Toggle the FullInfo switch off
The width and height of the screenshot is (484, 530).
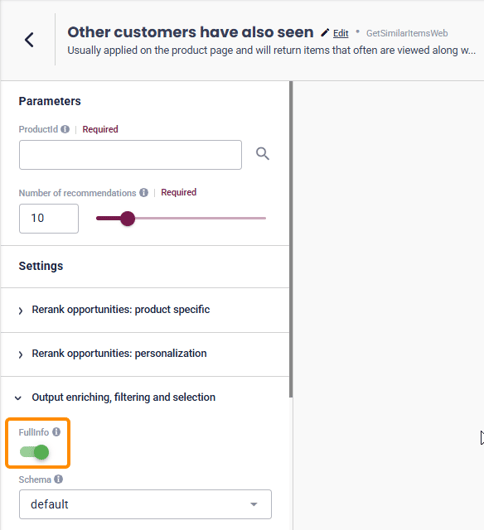tap(34, 452)
